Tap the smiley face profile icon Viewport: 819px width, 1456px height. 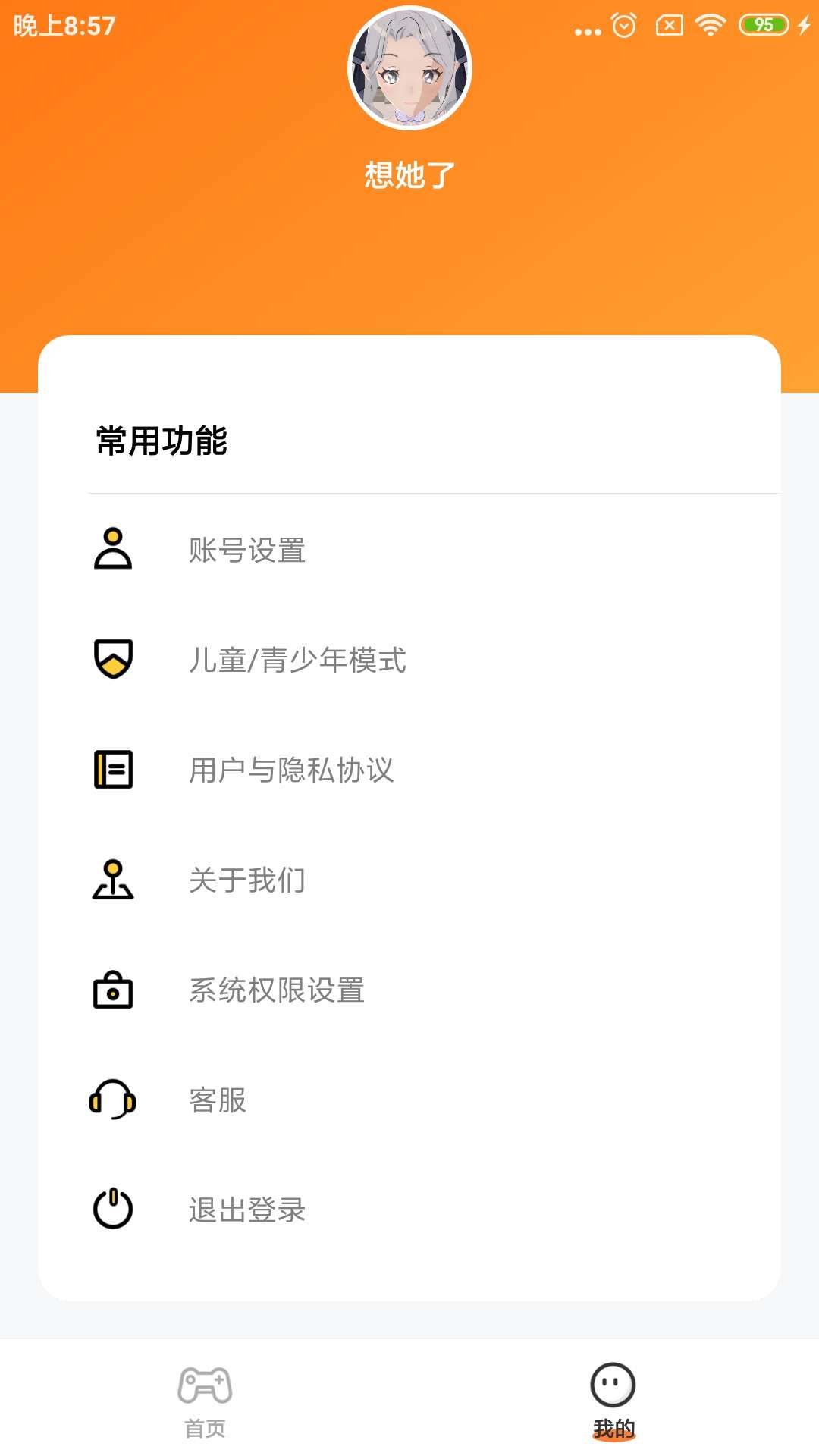[x=613, y=1385]
